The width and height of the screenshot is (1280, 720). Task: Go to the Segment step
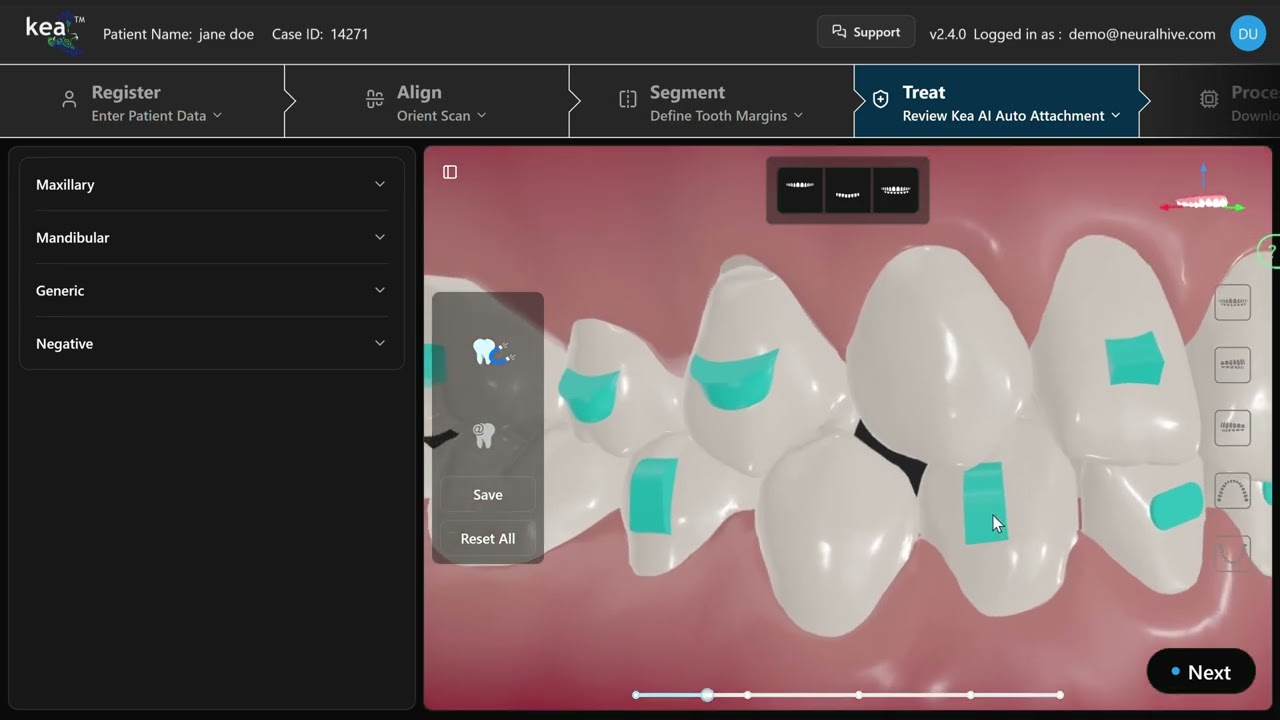point(712,101)
